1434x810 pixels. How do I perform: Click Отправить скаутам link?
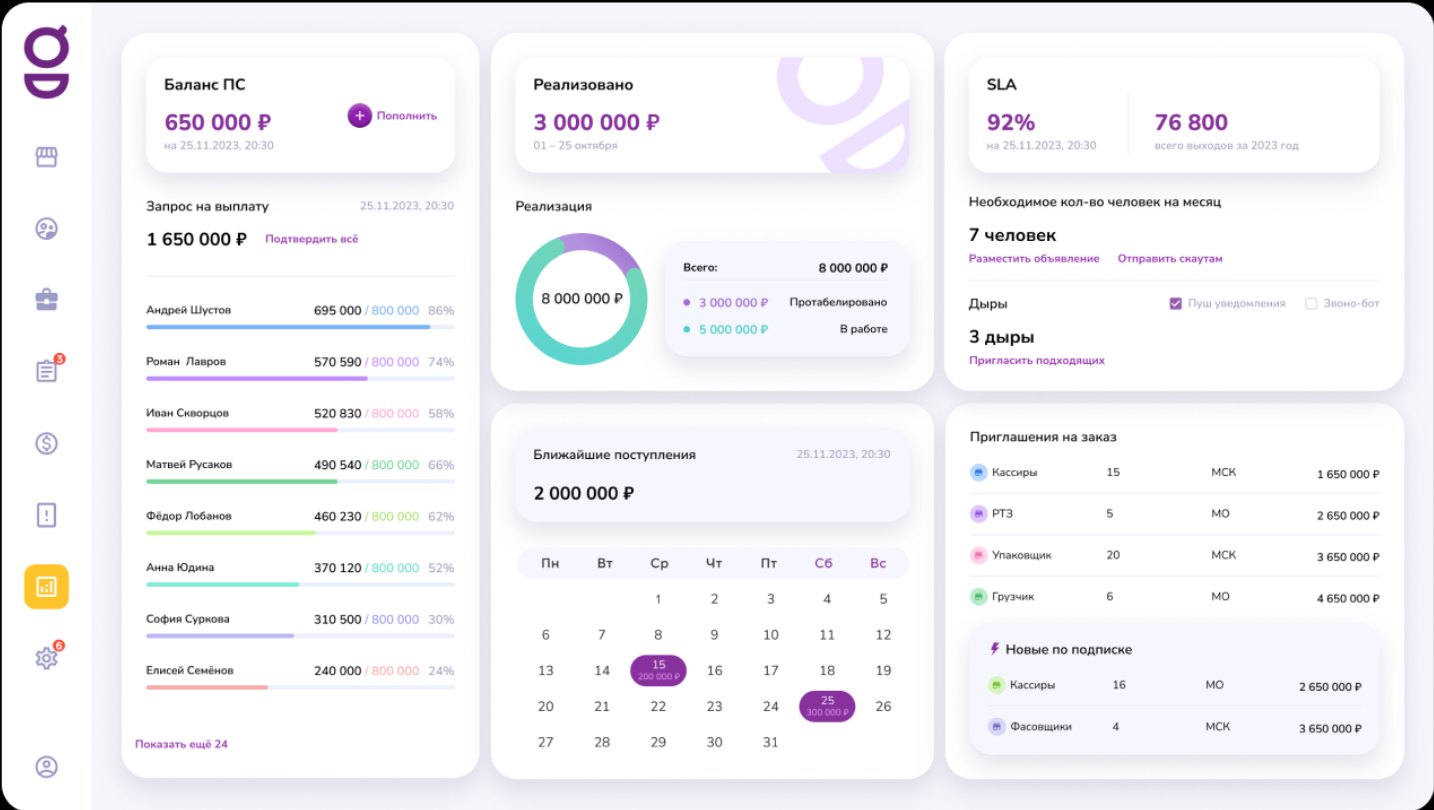(1170, 259)
